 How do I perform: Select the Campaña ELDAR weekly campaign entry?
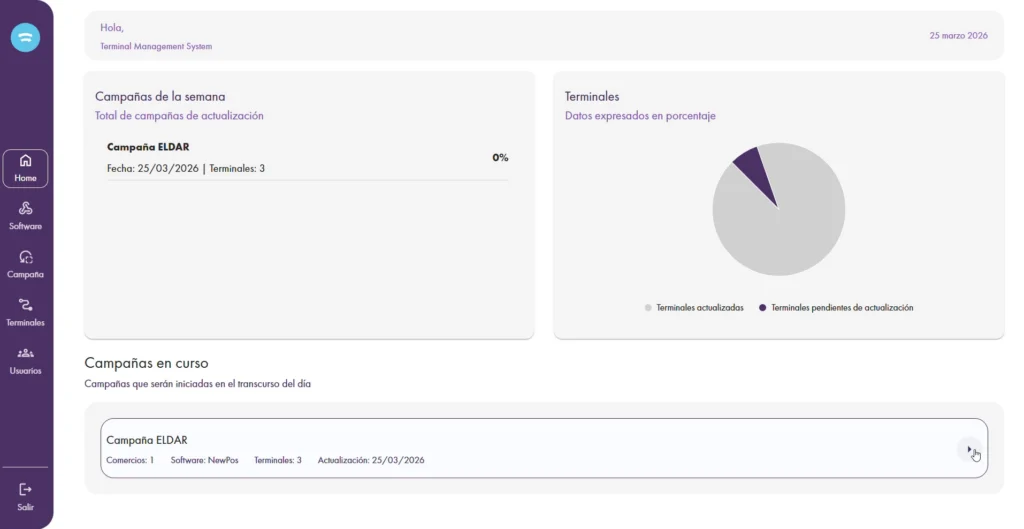coord(308,158)
